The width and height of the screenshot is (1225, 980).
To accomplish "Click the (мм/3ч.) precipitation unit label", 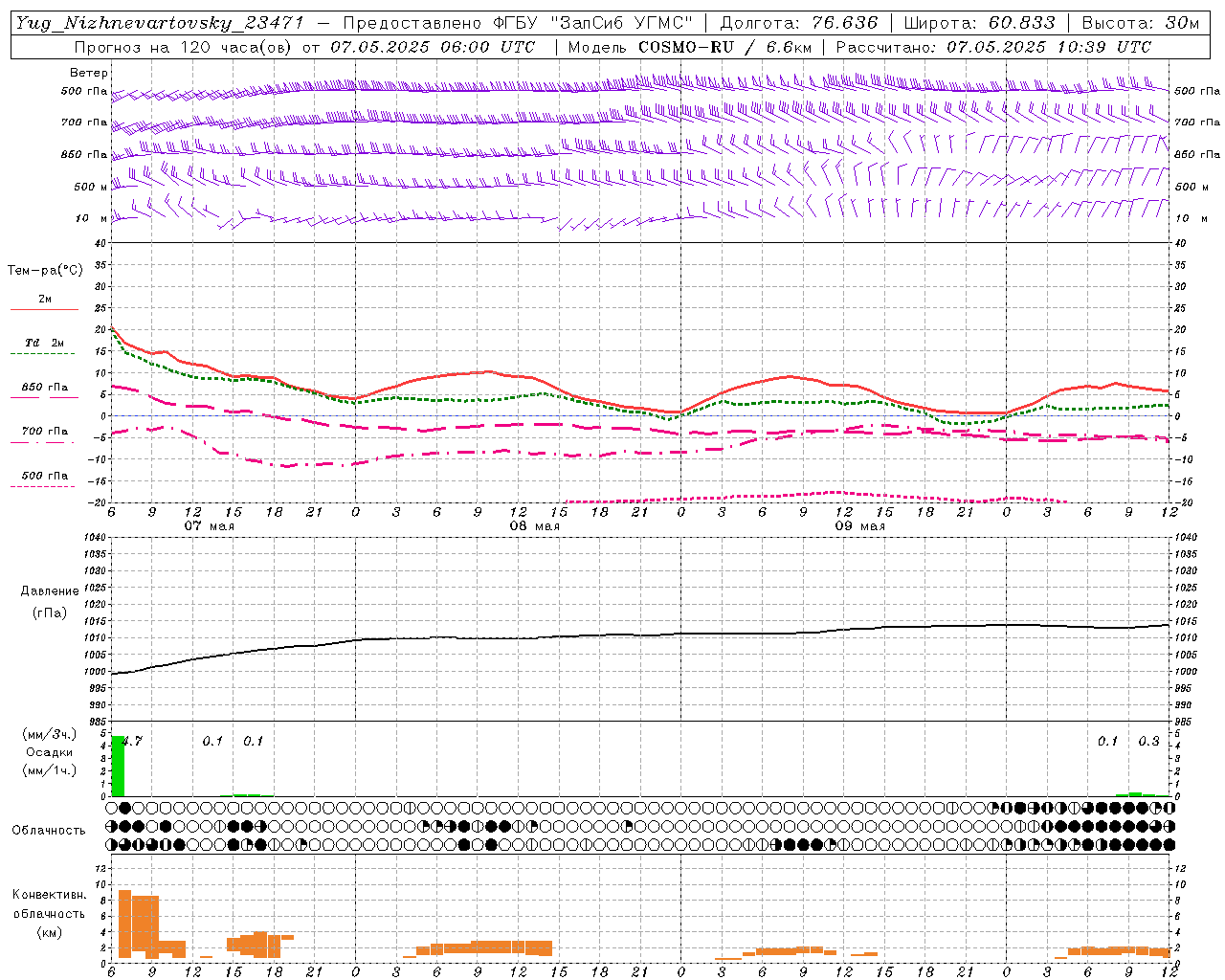I will (50, 734).
